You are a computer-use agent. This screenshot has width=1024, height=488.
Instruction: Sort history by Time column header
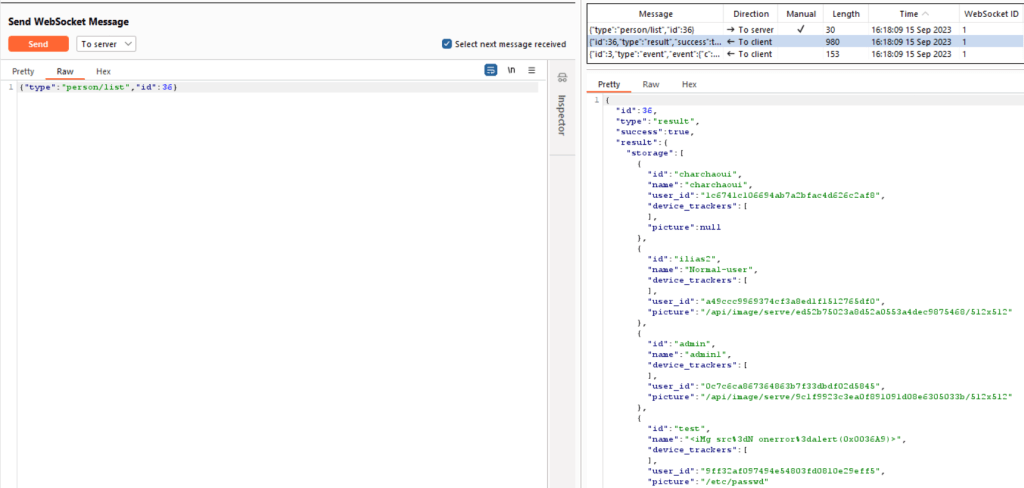pos(908,15)
